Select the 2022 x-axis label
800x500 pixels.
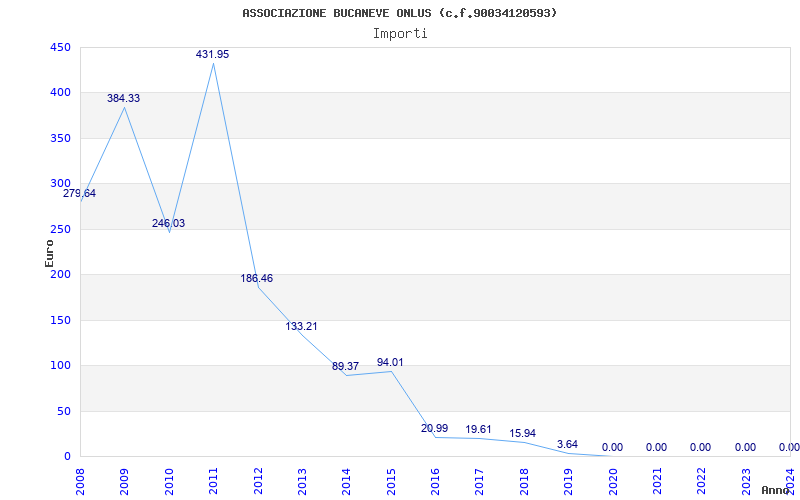pos(702,481)
